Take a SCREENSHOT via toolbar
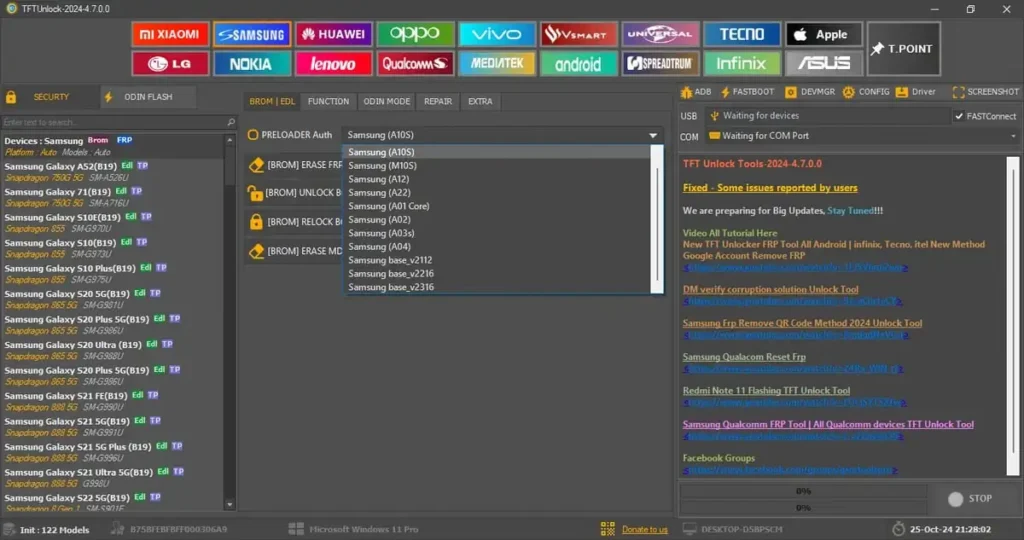The height and width of the screenshot is (540, 1024). (x=985, y=92)
